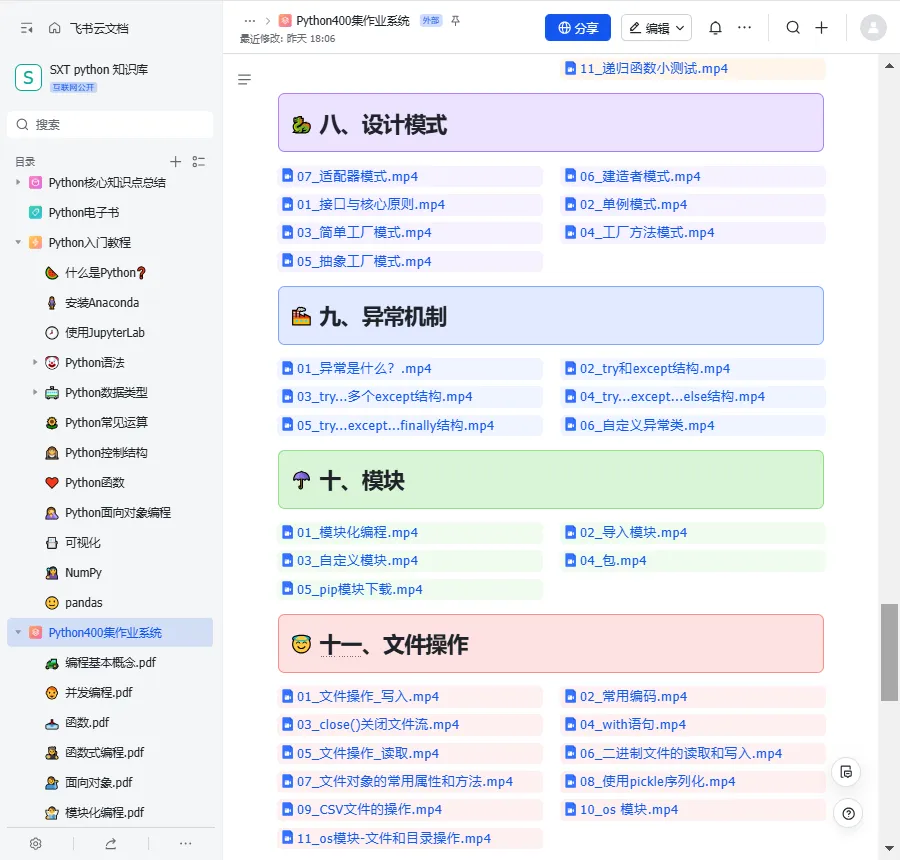The image size is (900, 860).
Task: Click the vertical scrollbar thumb
Action: pyautogui.click(x=889, y=652)
